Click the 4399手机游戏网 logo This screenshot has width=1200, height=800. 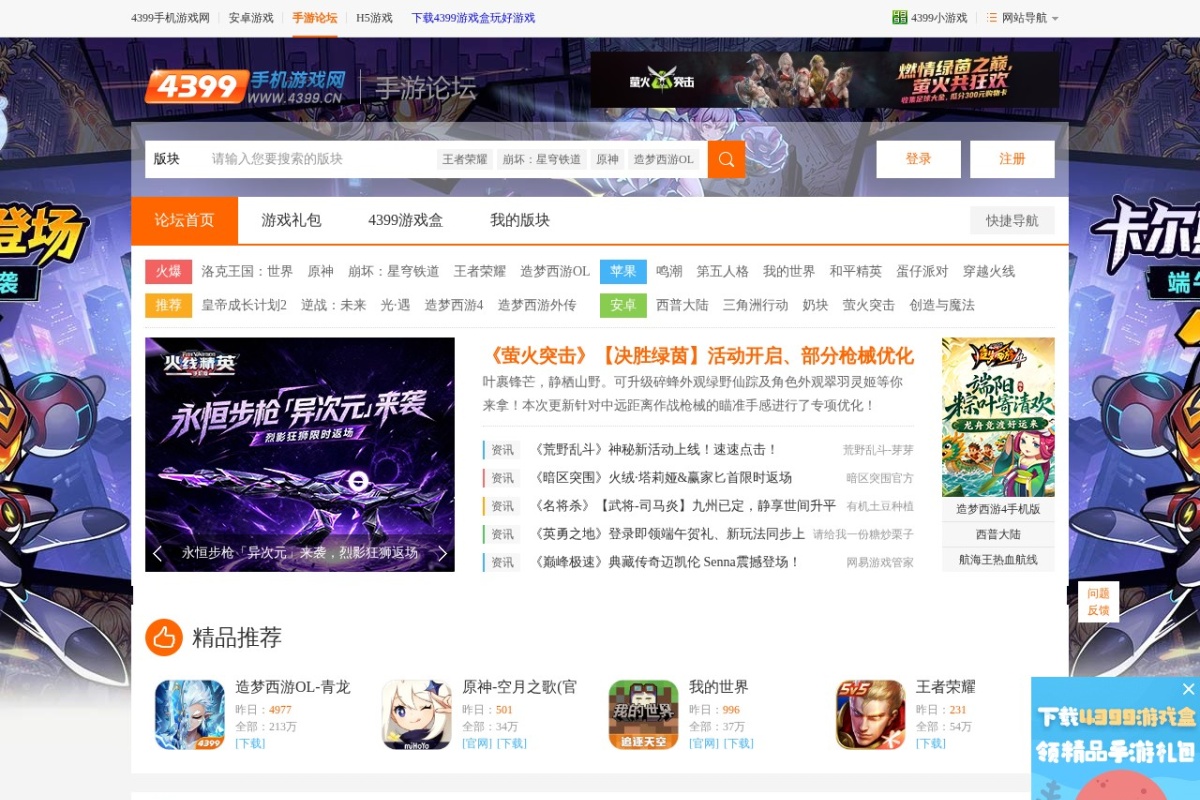(247, 87)
